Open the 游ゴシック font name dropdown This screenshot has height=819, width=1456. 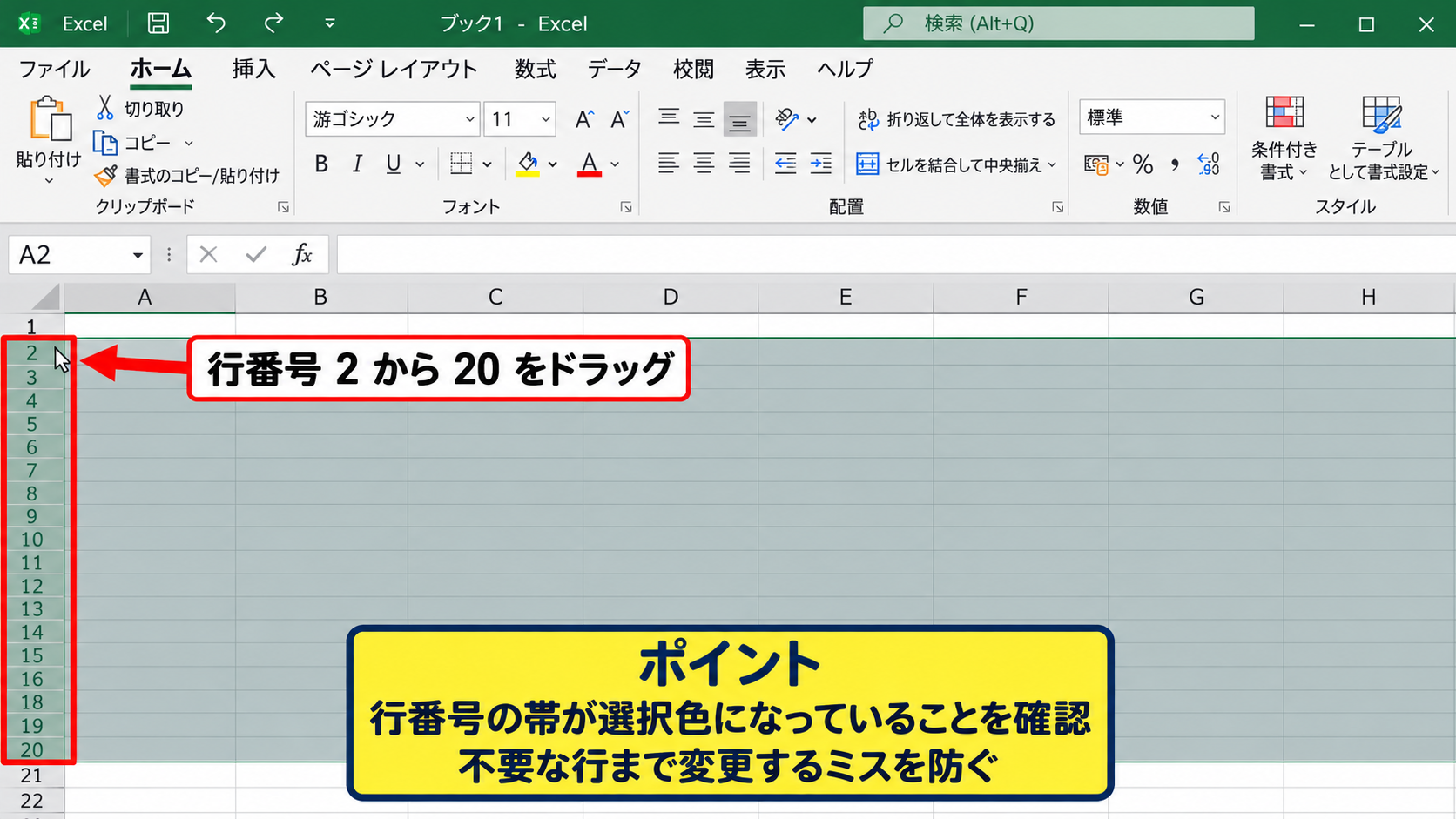469,119
